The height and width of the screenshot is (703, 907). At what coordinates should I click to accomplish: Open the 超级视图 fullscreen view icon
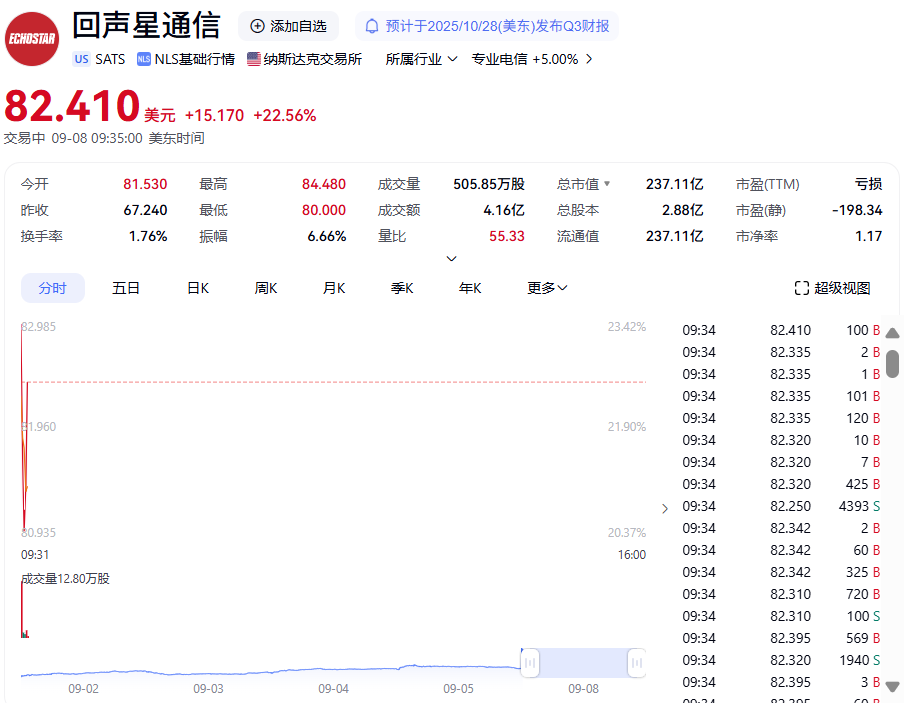point(801,288)
